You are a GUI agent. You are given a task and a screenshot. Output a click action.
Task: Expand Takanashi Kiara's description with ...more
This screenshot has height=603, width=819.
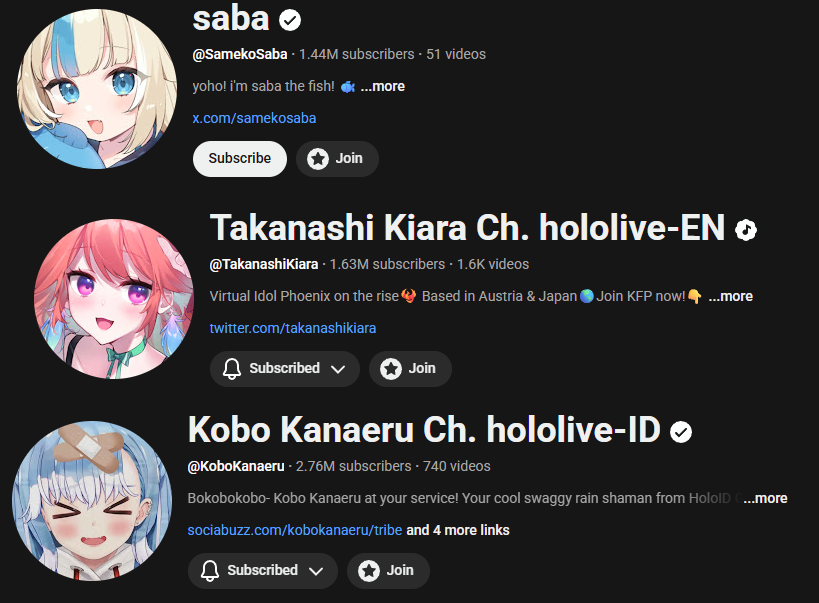pos(730,296)
